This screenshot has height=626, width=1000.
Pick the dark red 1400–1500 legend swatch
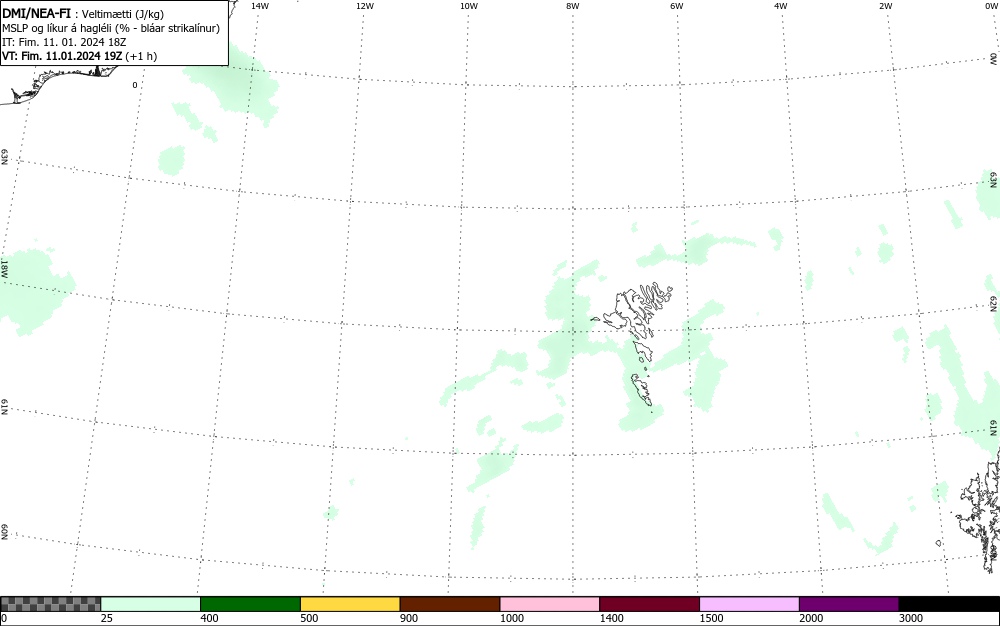(x=649, y=604)
